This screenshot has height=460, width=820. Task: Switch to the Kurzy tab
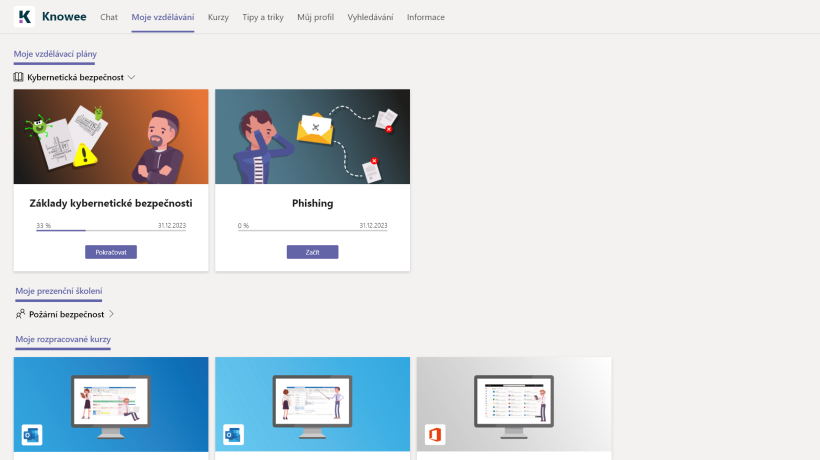click(218, 17)
